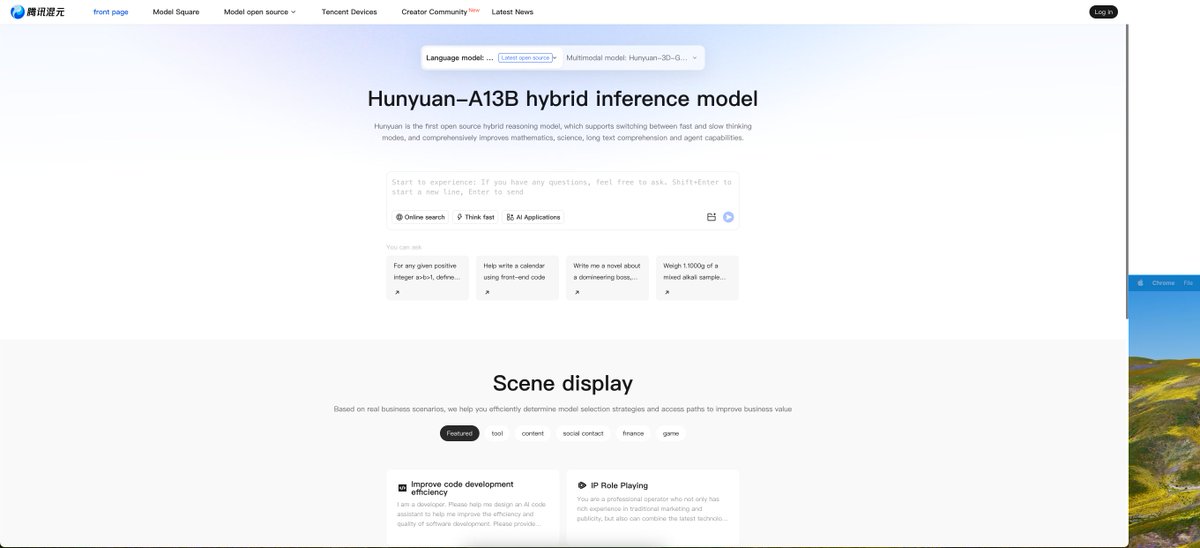Click the Log in button
Viewport: 1200px width, 548px height.
[1103, 12]
